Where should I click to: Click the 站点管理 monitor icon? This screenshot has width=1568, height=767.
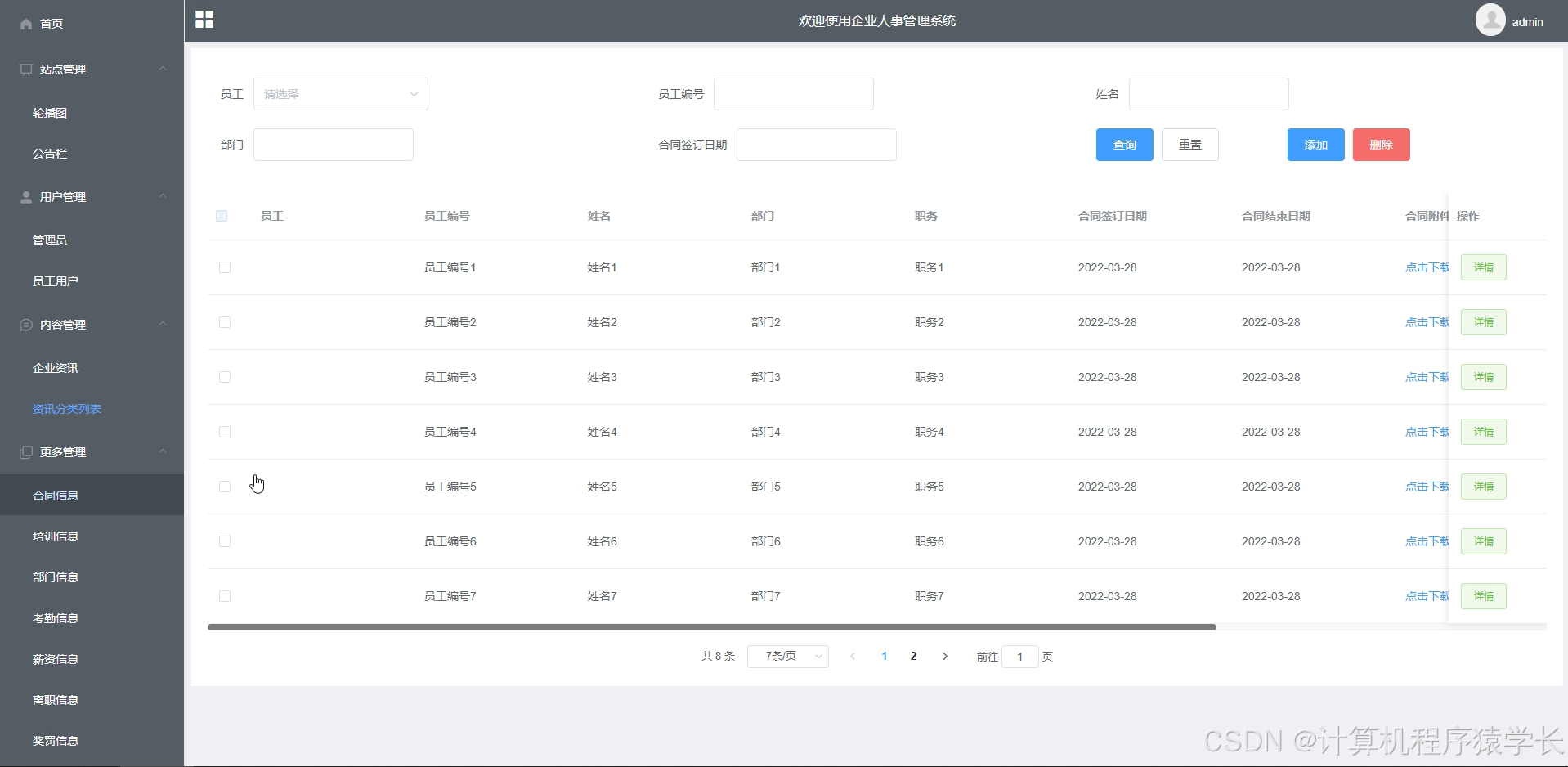pyautogui.click(x=26, y=70)
